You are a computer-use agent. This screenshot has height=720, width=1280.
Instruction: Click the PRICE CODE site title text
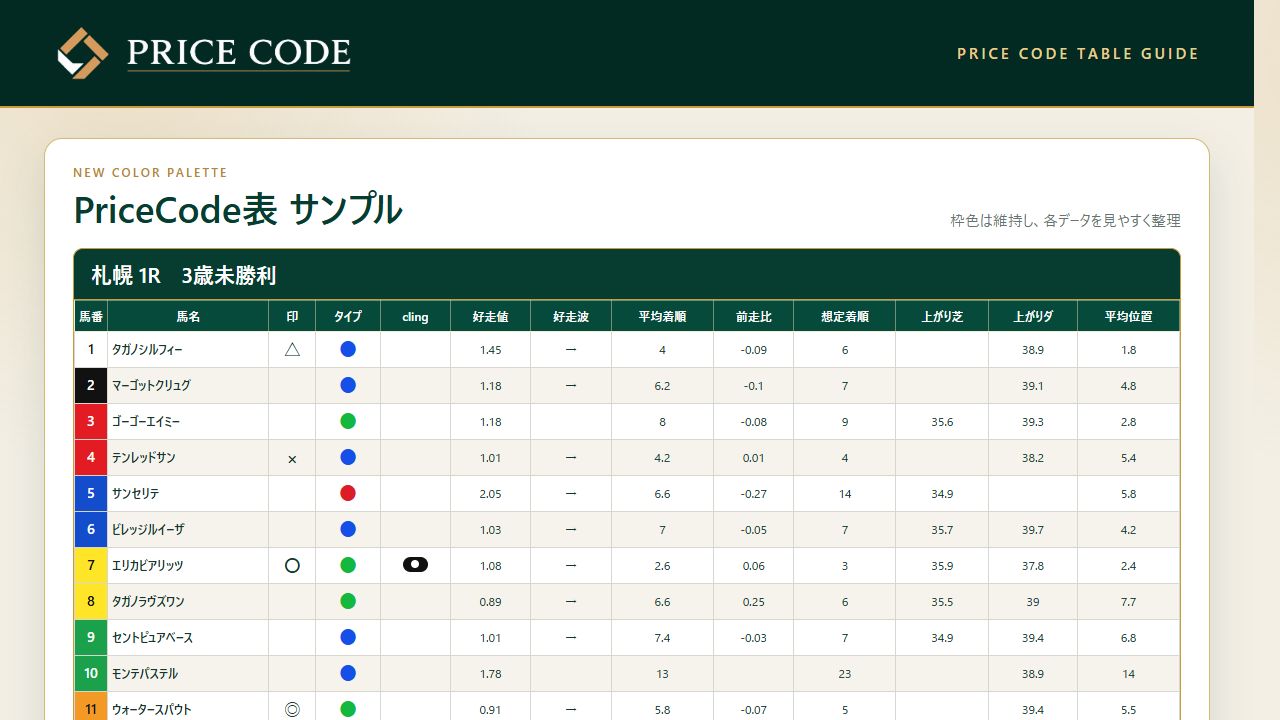tap(239, 53)
